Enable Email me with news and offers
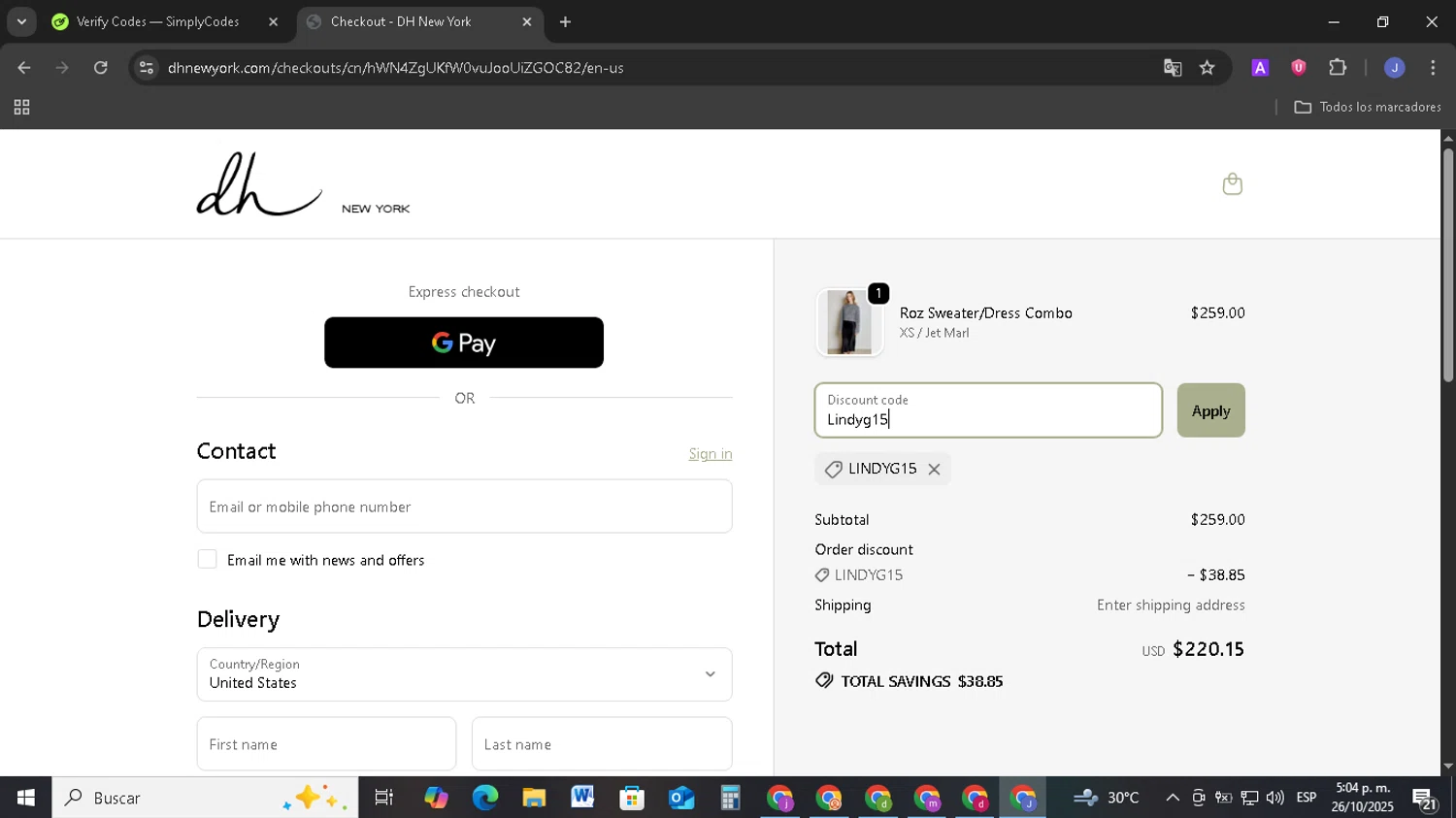This screenshot has width=1456, height=818. [207, 560]
